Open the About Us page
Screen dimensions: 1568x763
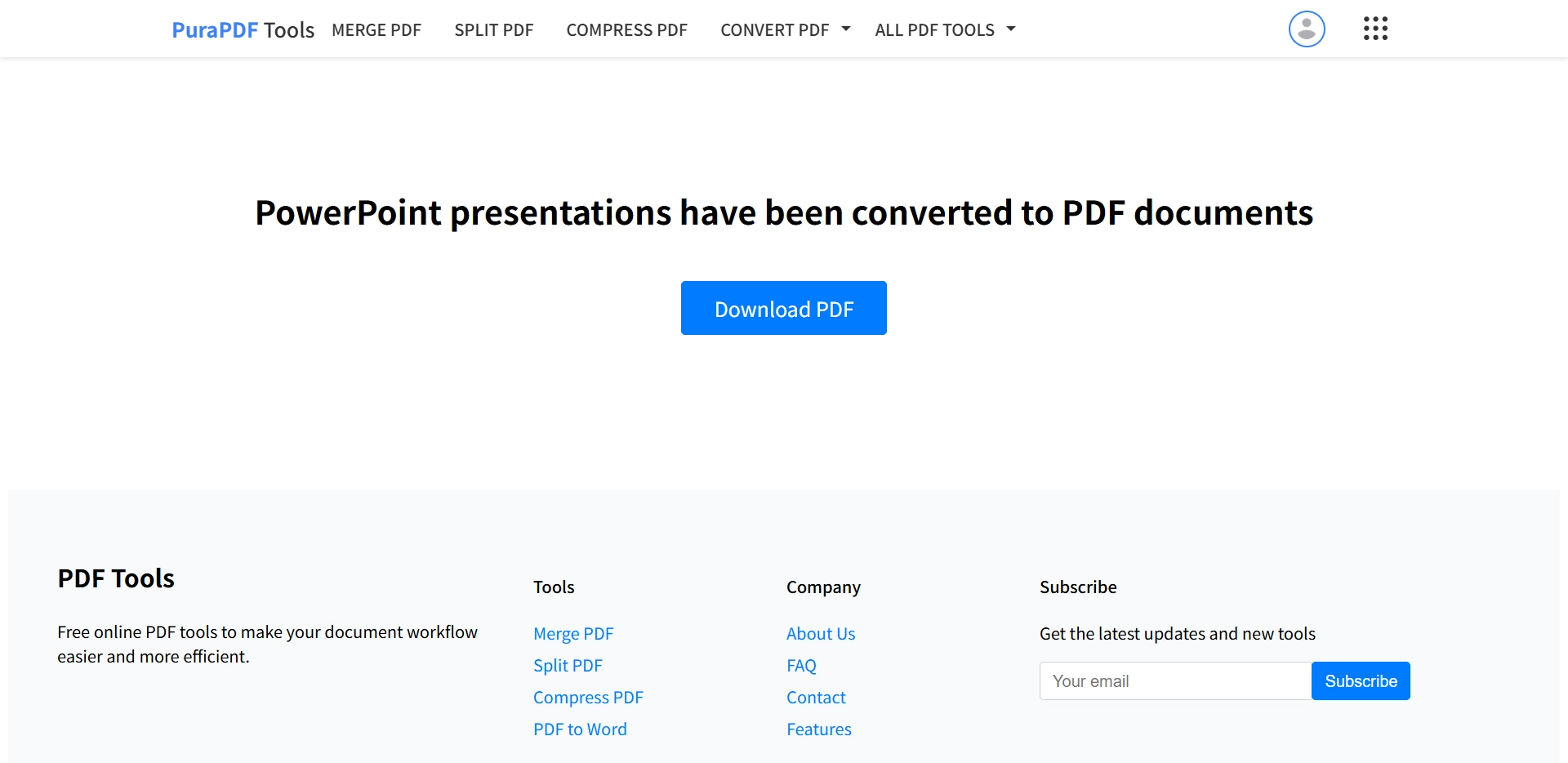[820, 633]
